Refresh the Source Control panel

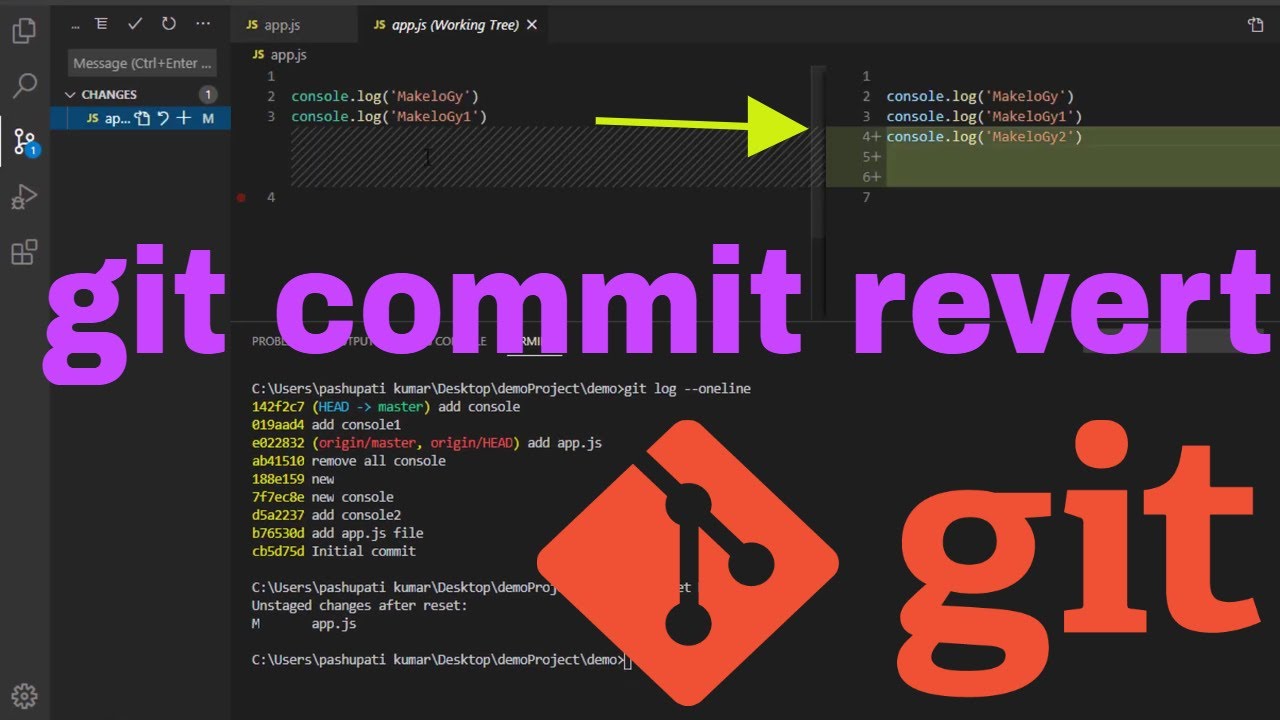coord(168,24)
